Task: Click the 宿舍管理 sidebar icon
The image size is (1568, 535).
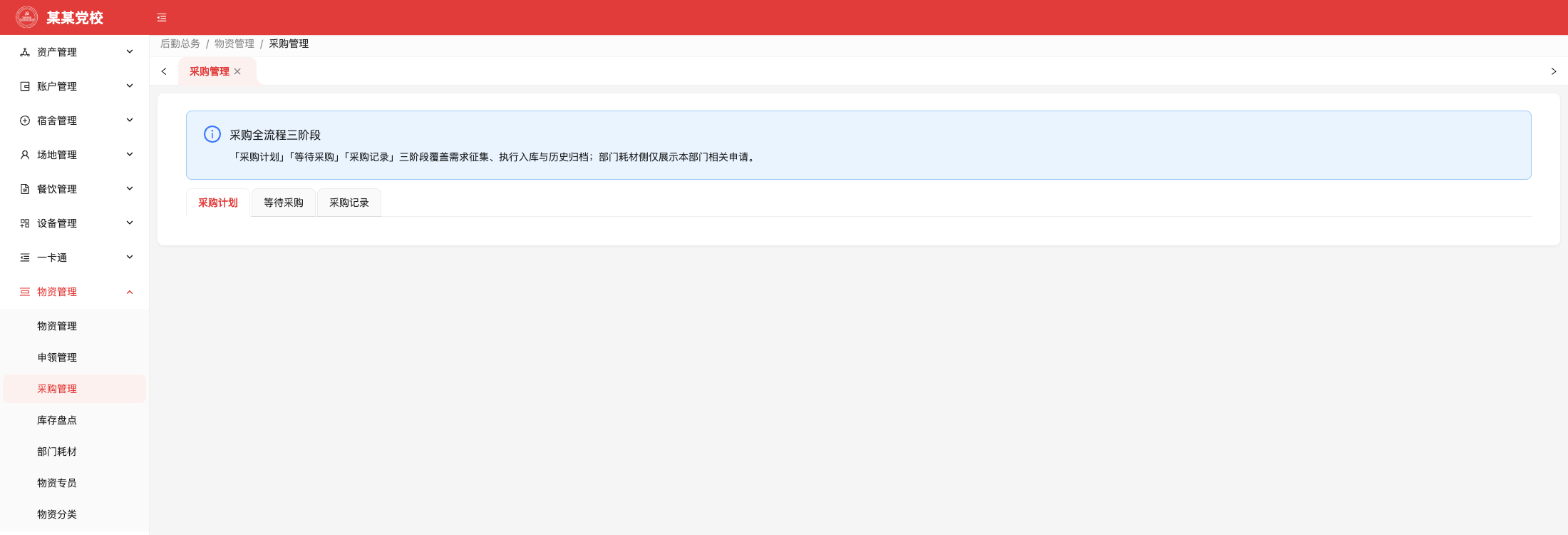Action: (25, 121)
